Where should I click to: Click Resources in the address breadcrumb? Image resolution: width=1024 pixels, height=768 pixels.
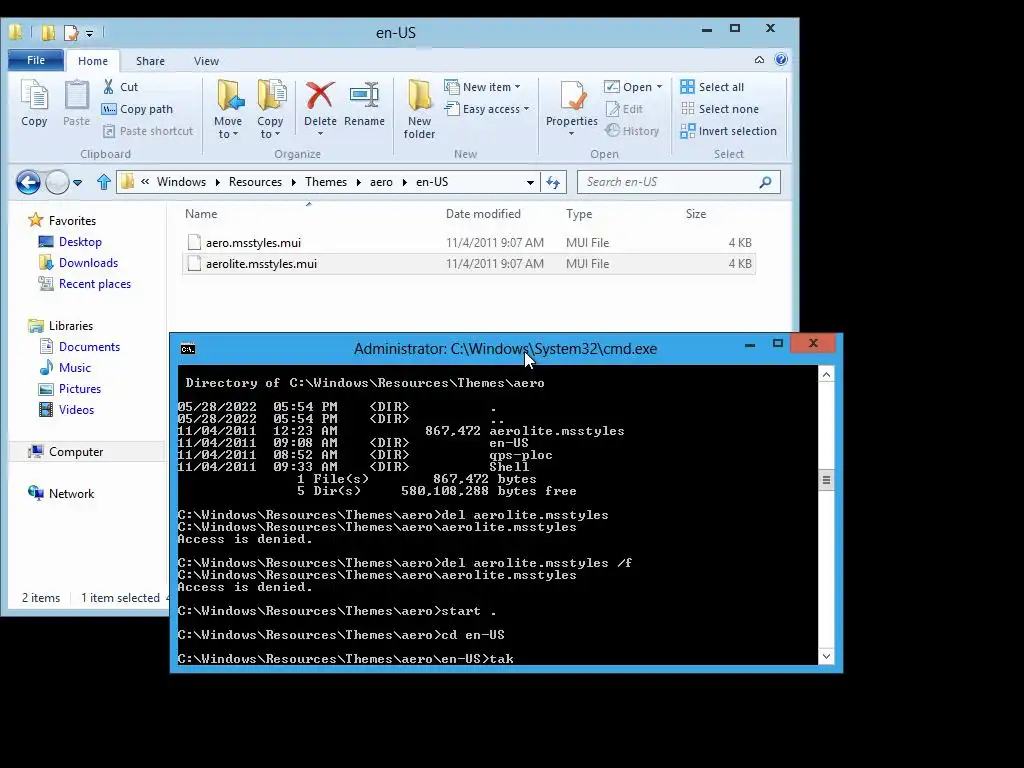click(x=255, y=182)
